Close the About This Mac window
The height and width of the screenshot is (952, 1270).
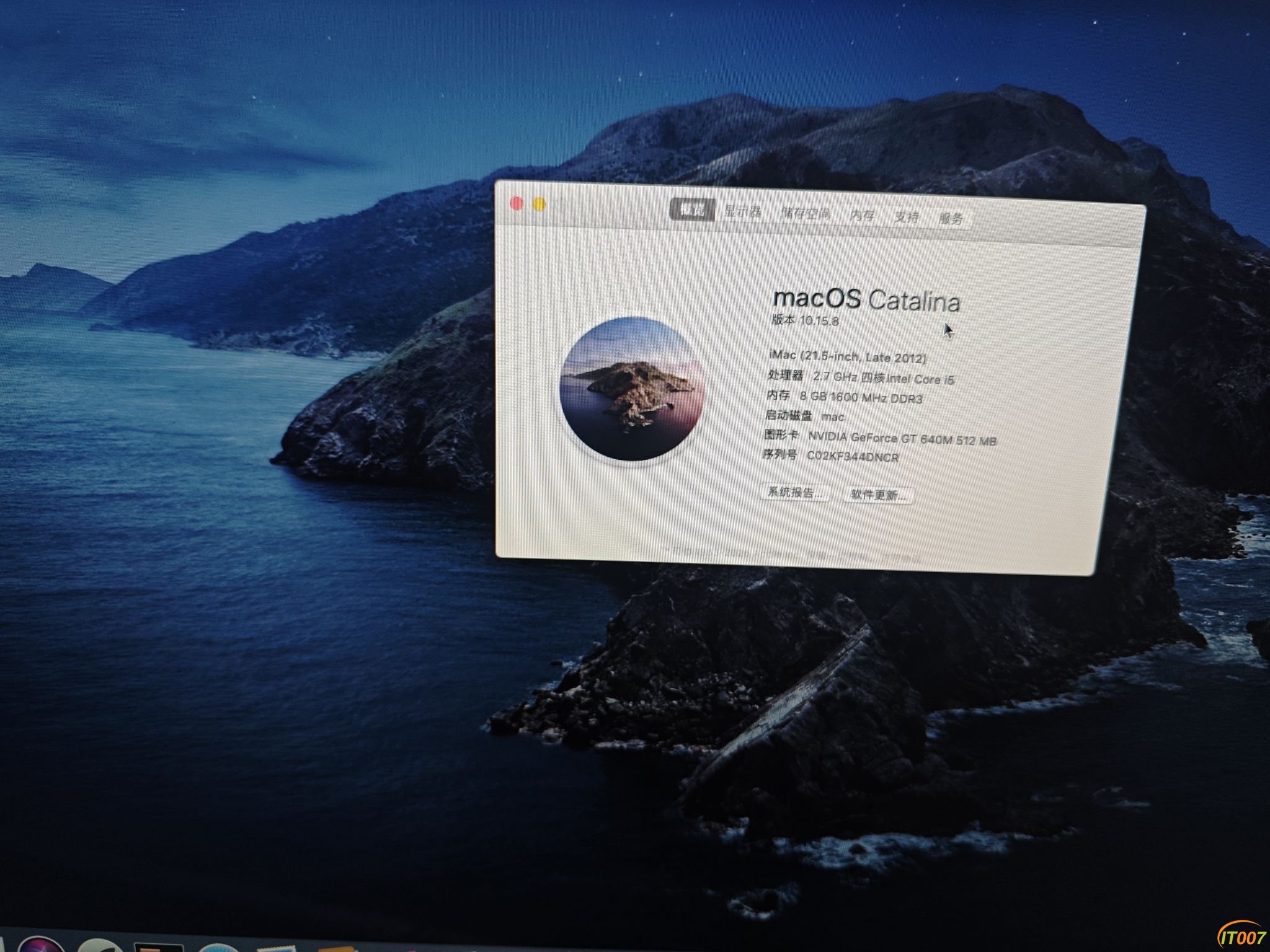click(516, 203)
